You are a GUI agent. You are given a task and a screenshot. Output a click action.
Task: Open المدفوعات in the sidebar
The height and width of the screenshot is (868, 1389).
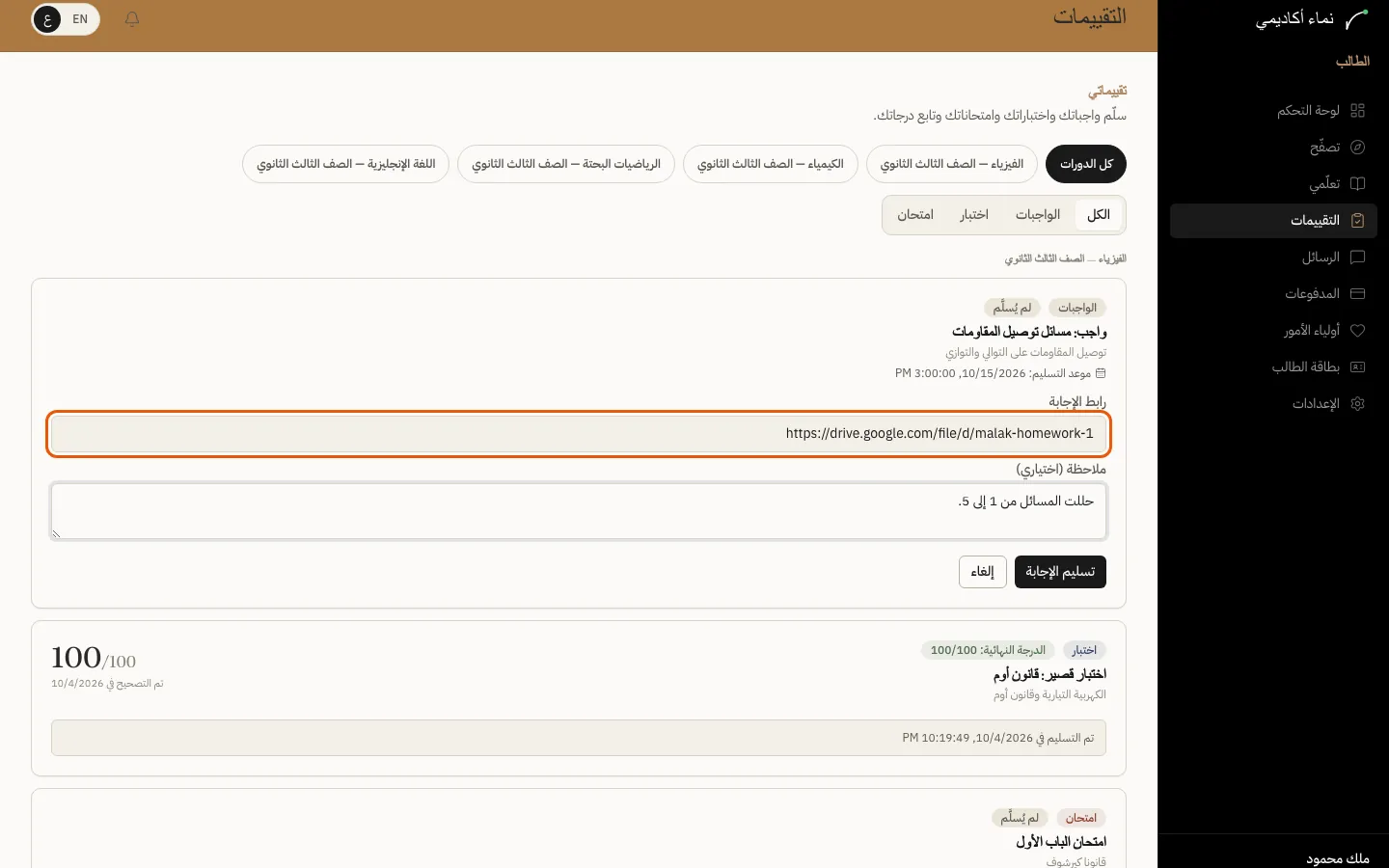coord(1273,294)
